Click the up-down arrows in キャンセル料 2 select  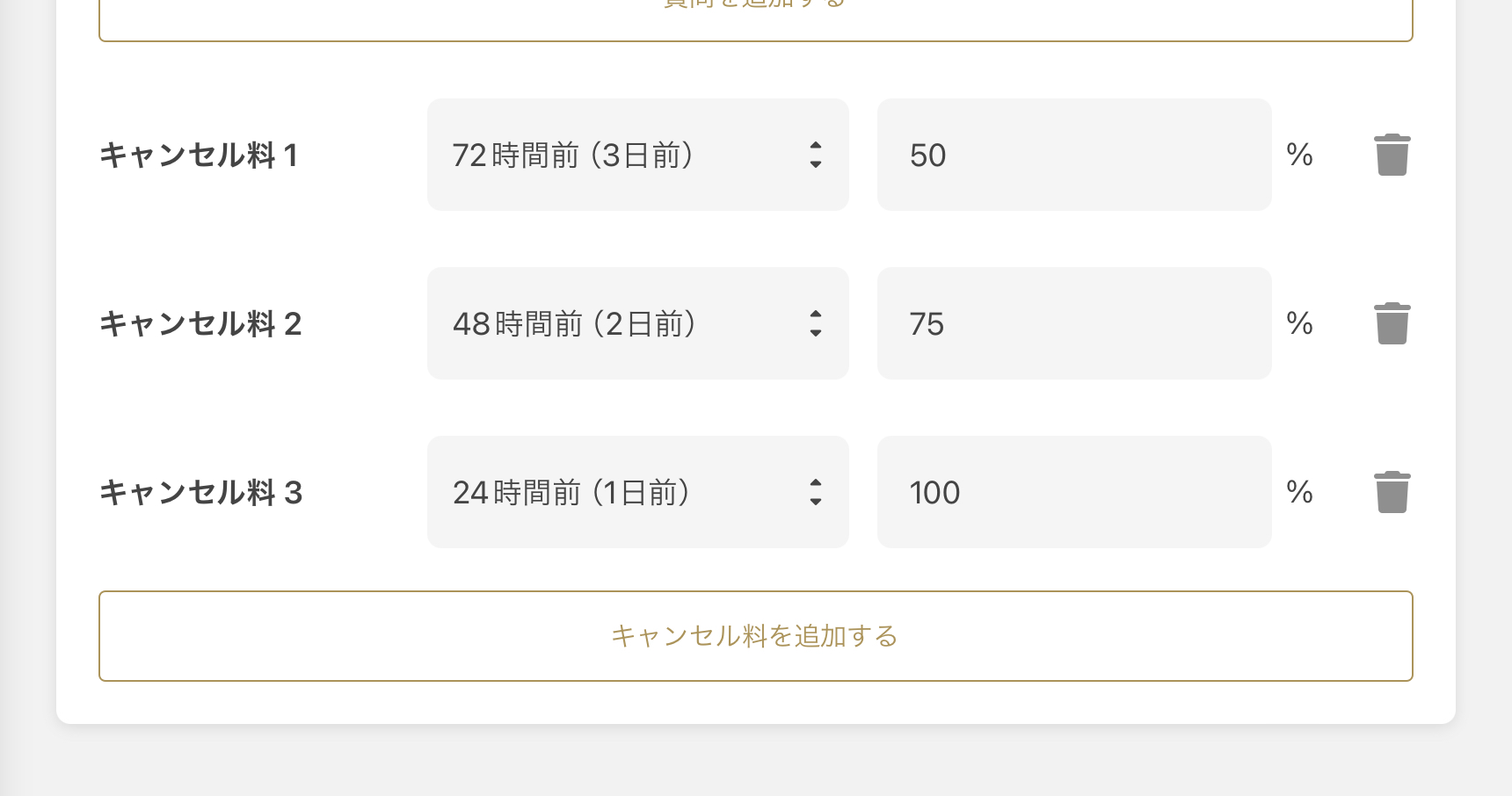click(816, 323)
